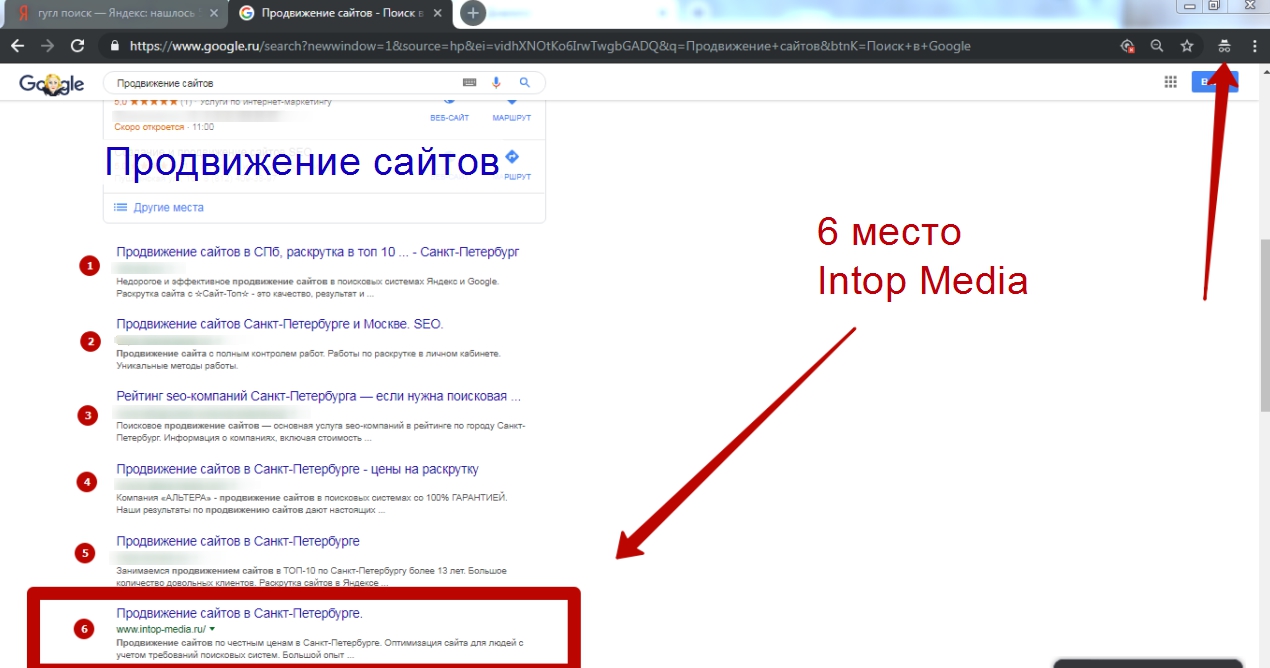Minimize the browser window
1270x668 pixels.
(x=1189, y=6)
